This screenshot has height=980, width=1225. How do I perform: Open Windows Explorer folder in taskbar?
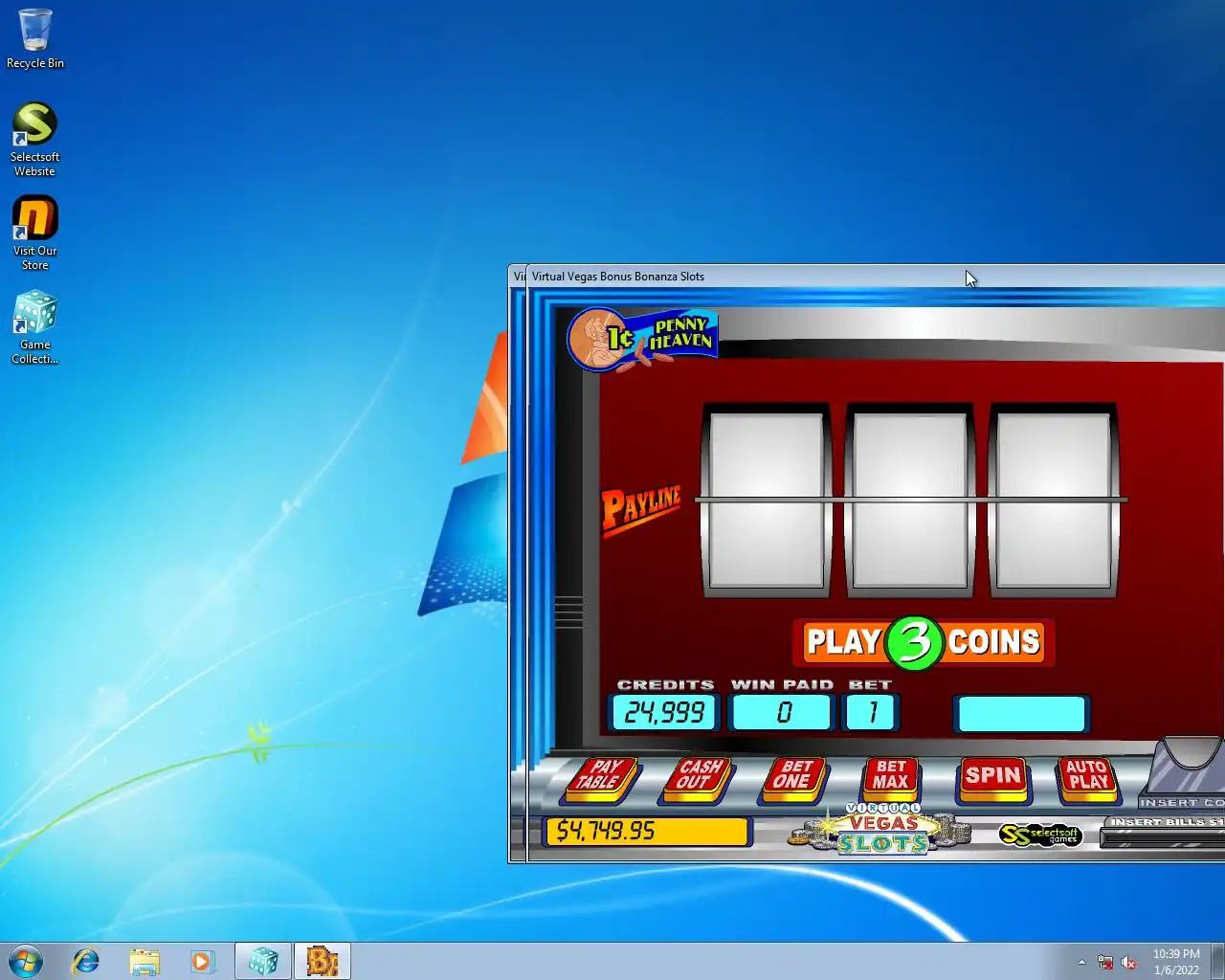144,961
